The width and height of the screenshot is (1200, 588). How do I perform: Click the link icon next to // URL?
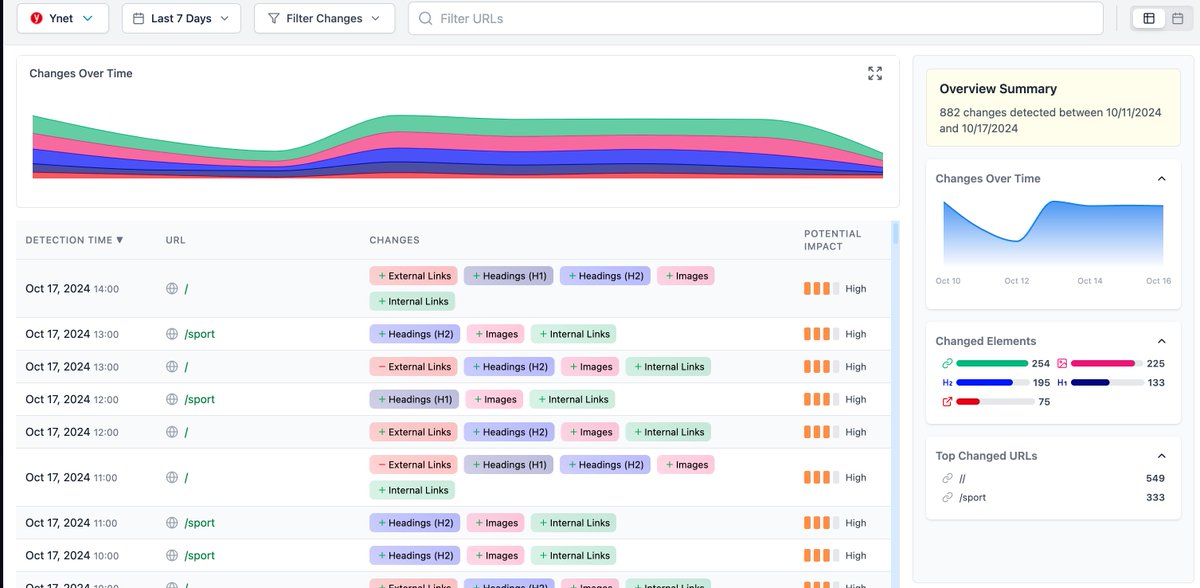click(x=947, y=478)
